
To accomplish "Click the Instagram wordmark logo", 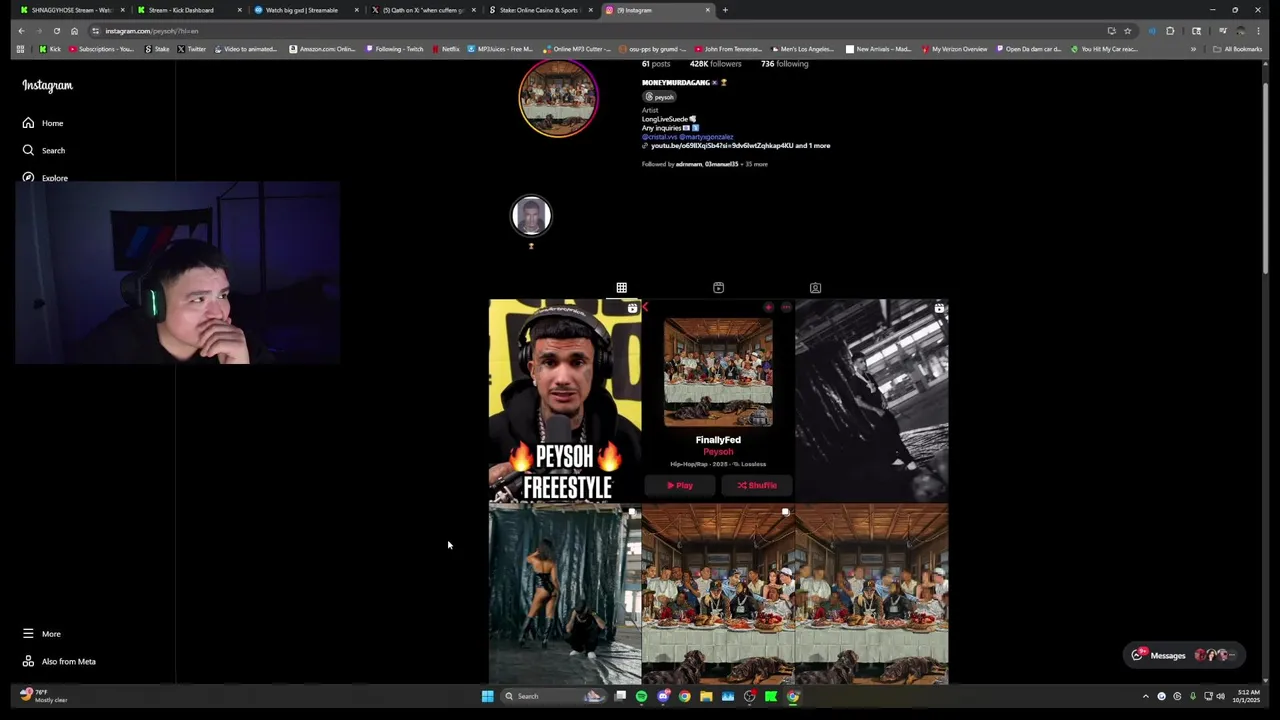I will pyautogui.click(x=47, y=85).
